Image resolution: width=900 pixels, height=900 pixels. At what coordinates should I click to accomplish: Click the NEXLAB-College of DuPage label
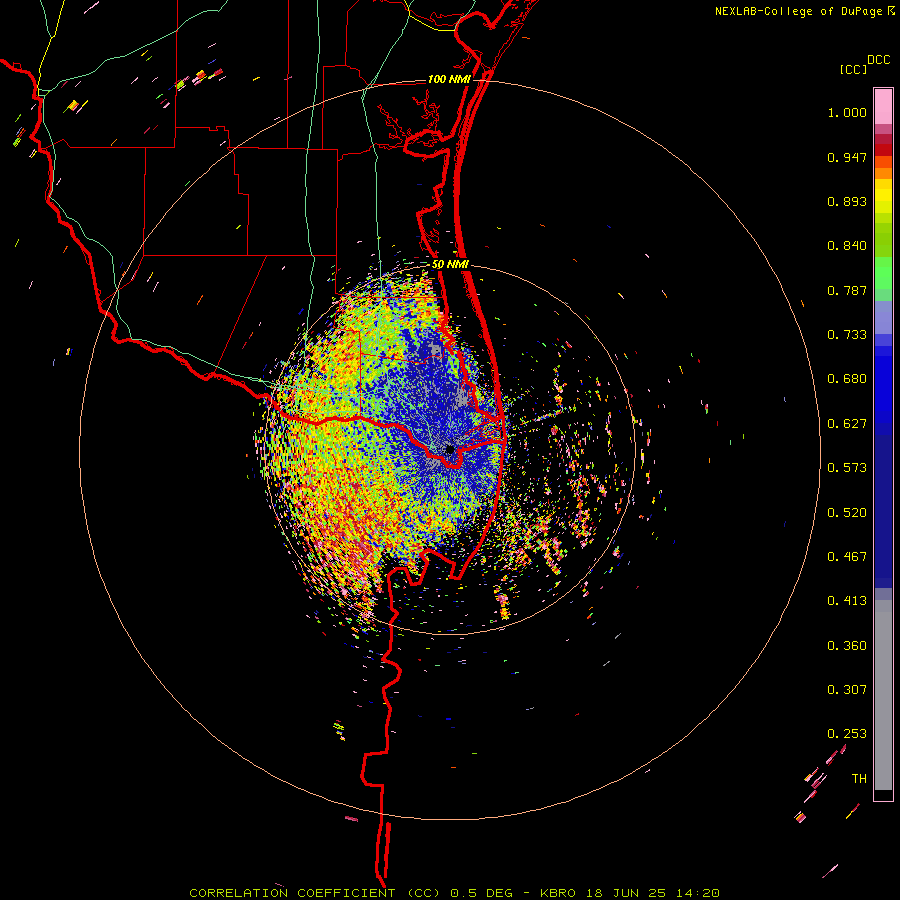coord(798,11)
